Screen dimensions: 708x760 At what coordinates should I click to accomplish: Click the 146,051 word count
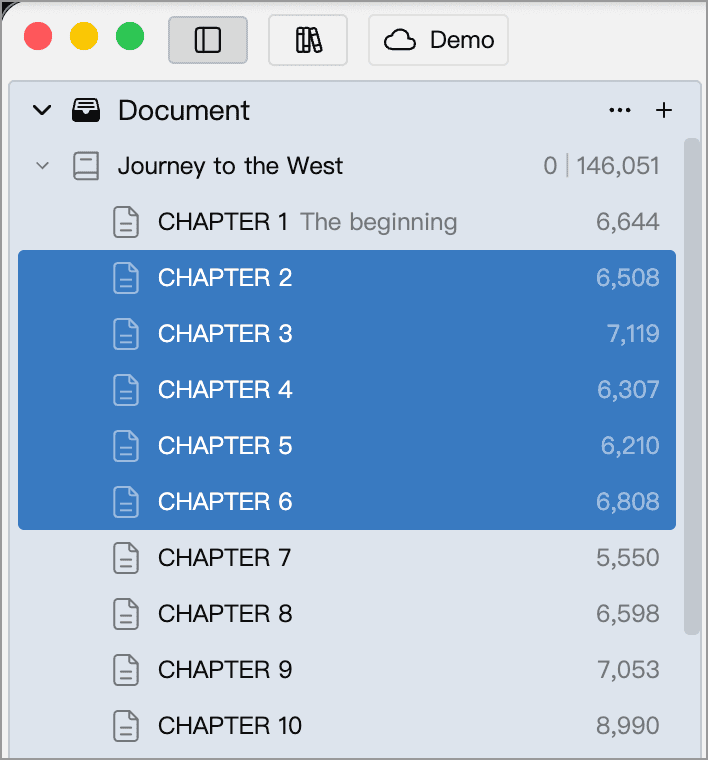(618, 166)
